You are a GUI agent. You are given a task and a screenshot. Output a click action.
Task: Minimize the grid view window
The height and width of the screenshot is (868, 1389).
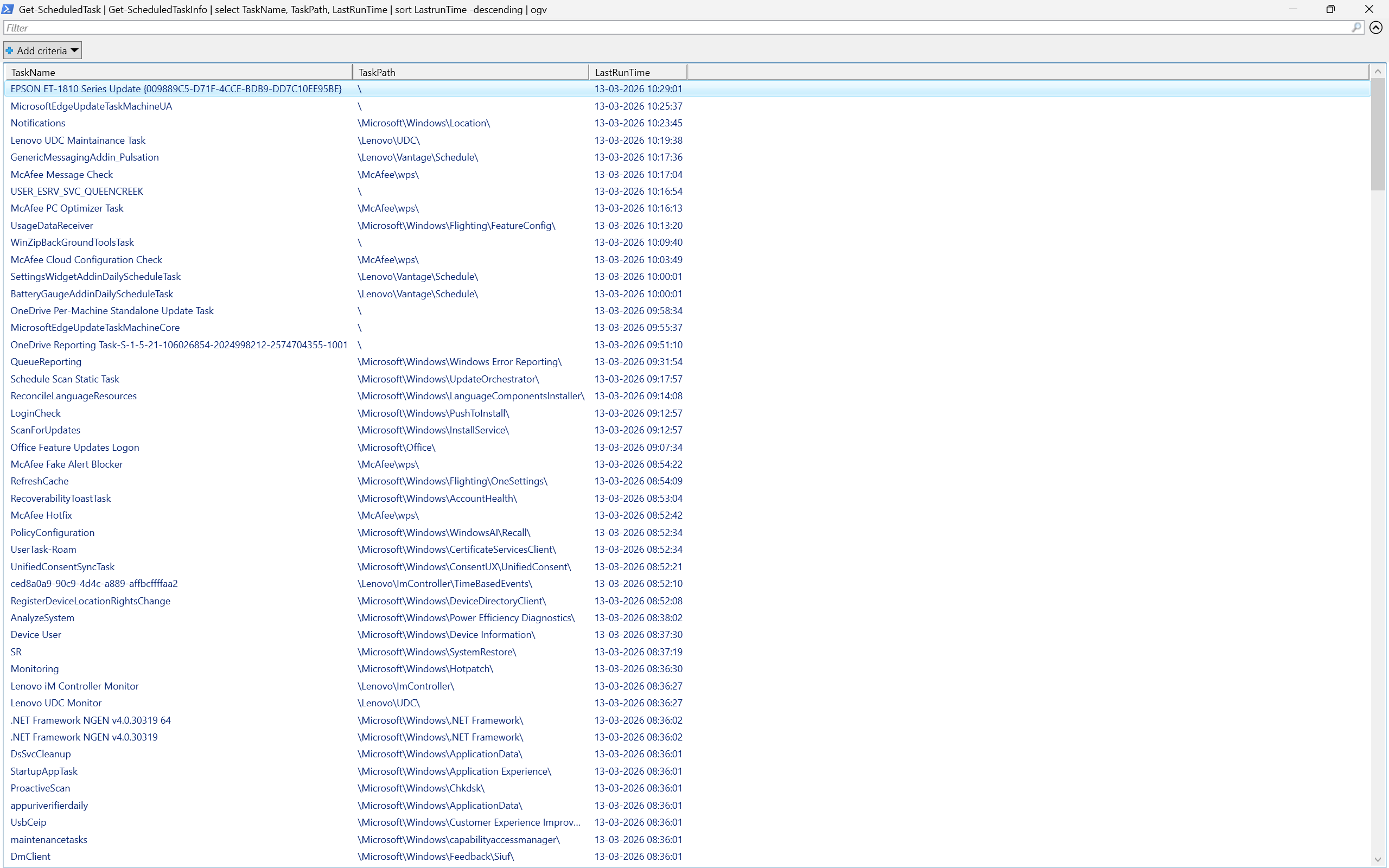pos(1293,9)
